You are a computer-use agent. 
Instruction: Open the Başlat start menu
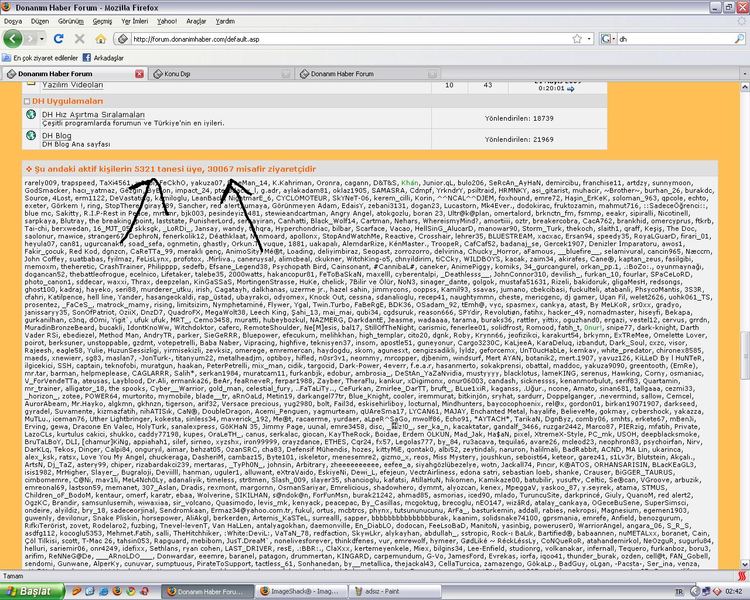click(32, 591)
